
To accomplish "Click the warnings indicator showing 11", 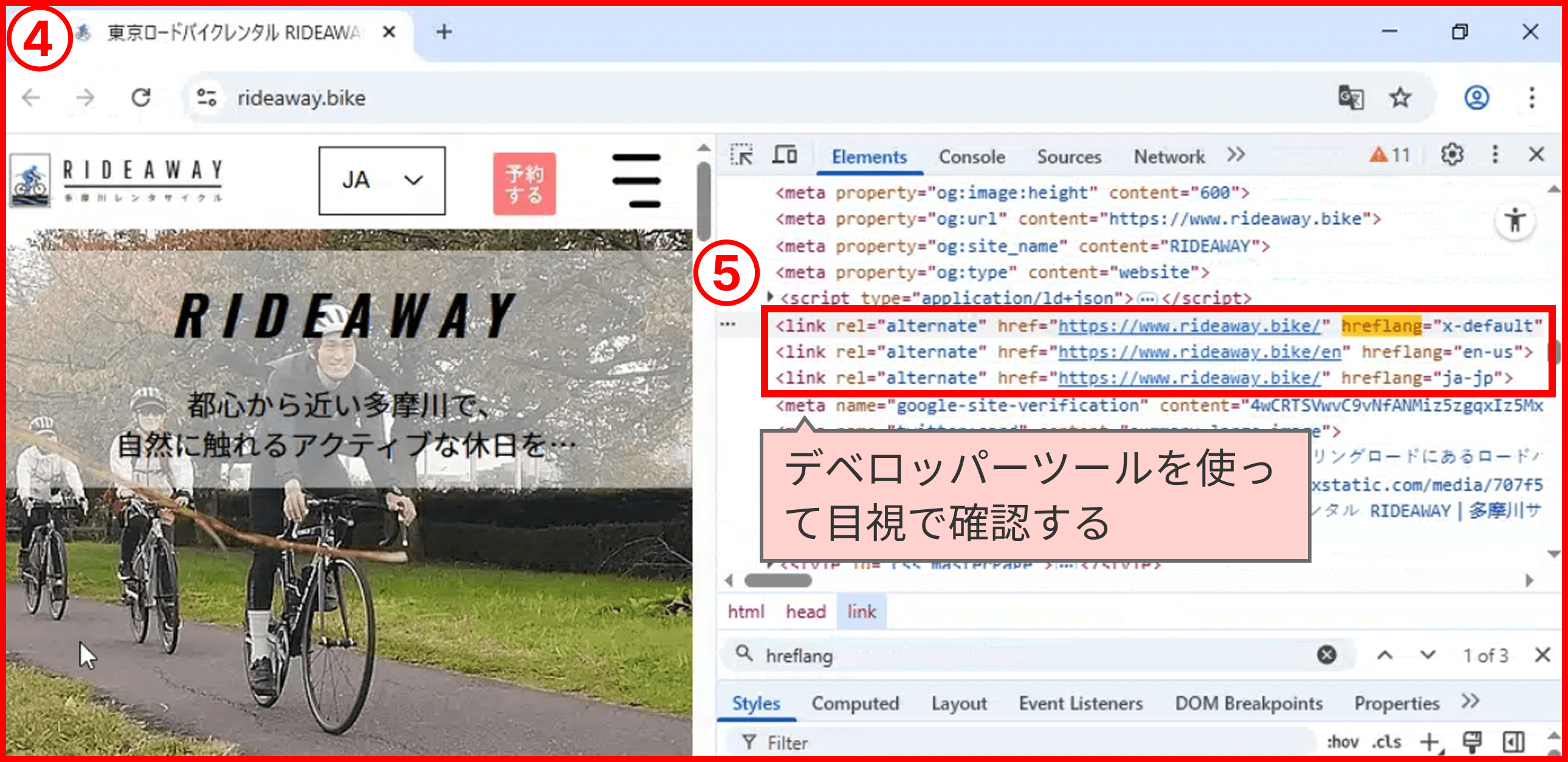I will click(x=1390, y=154).
